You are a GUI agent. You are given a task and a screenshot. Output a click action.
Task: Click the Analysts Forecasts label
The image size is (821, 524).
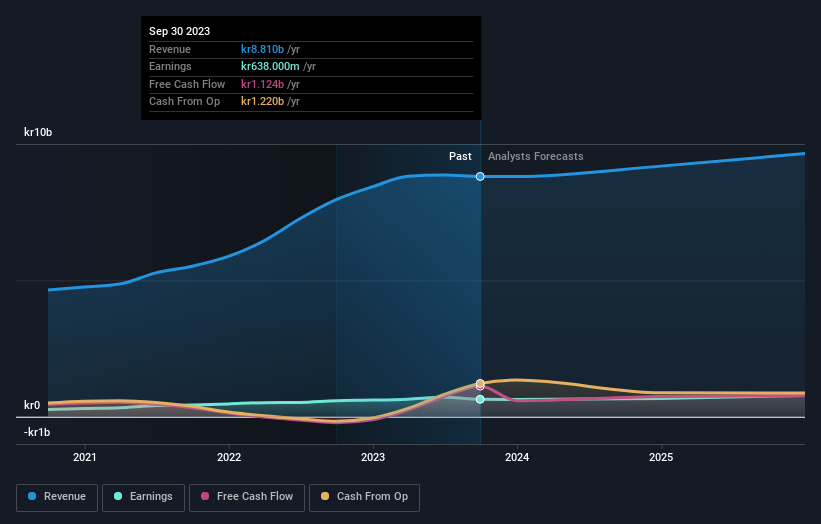[536, 156]
